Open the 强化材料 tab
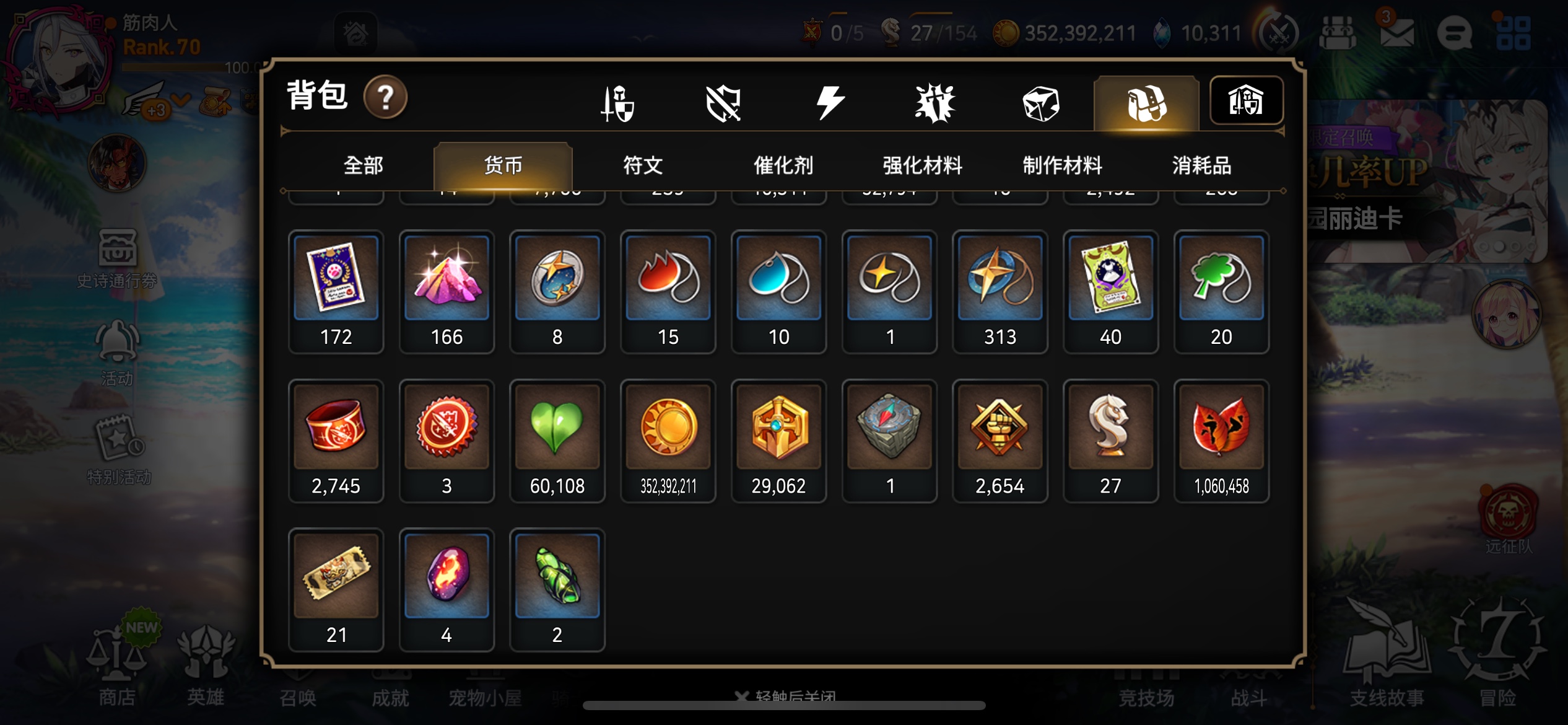The width and height of the screenshot is (1568, 725). click(923, 165)
